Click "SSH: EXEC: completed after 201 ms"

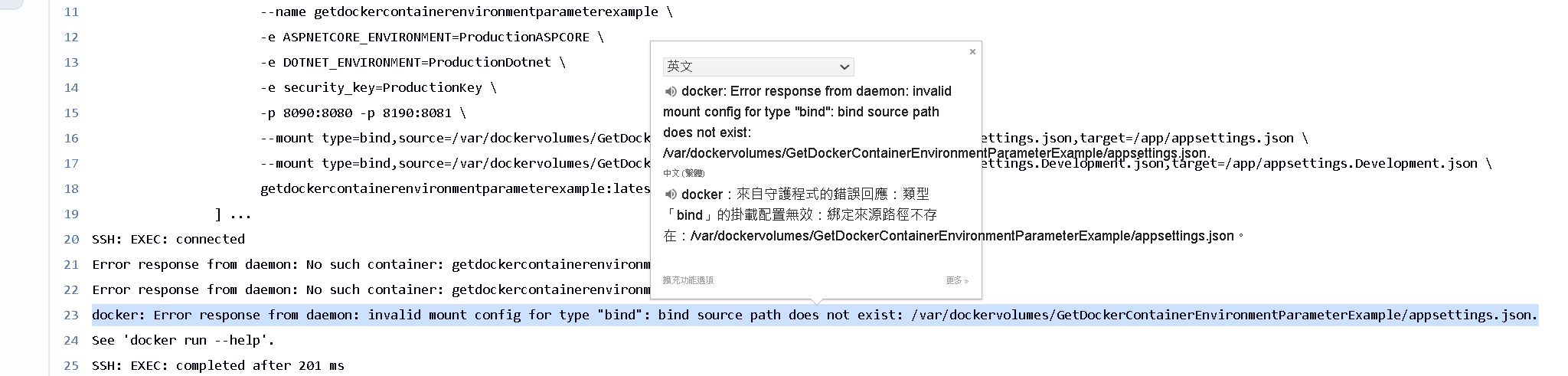[218, 365]
